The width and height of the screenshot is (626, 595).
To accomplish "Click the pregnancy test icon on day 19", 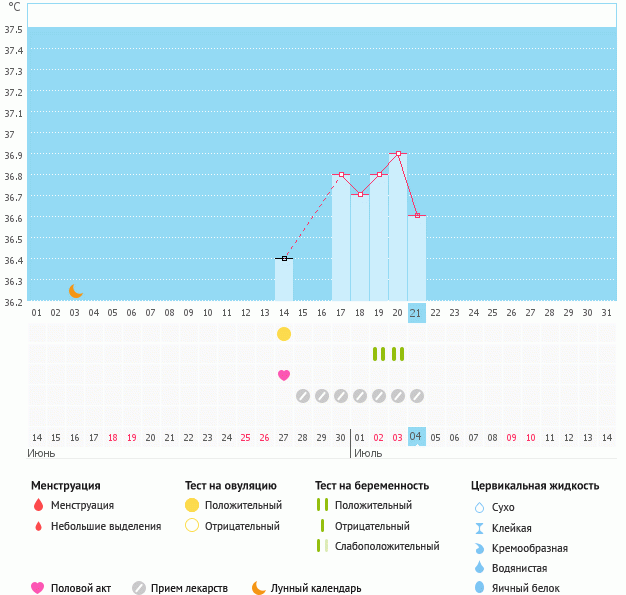I will pyautogui.click(x=379, y=354).
